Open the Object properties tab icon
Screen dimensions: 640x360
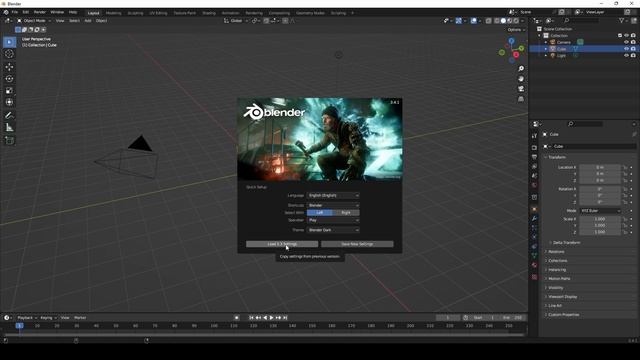534,209
